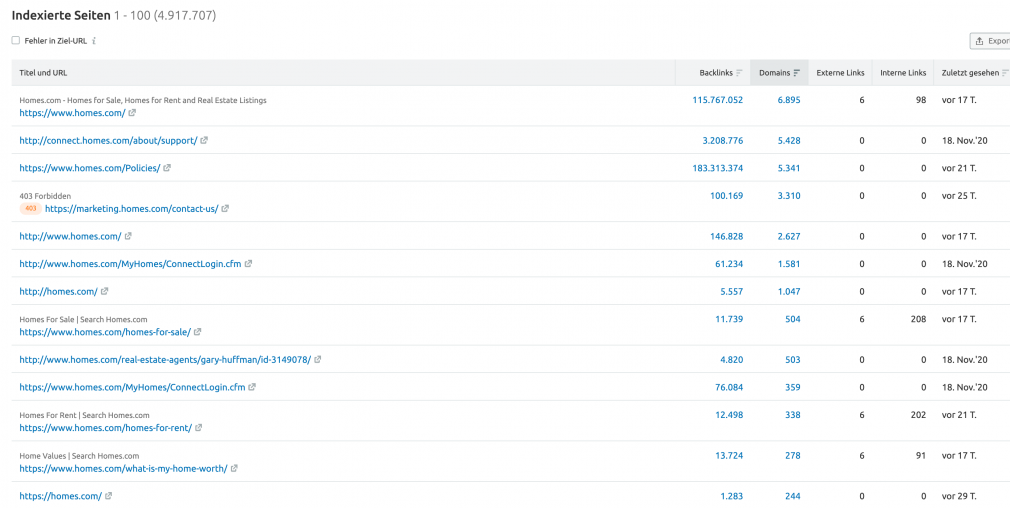Click backlinks value 3.208.776
Viewport: 1010px width, 508px height.
point(723,140)
